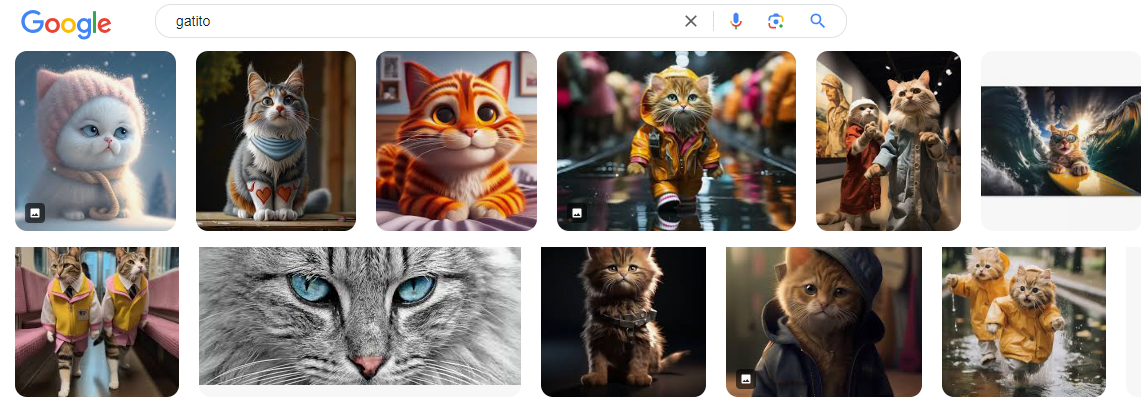Open the gray cat blue eyes close-up
This screenshot has width=1141, height=411.
pyautogui.click(x=360, y=316)
